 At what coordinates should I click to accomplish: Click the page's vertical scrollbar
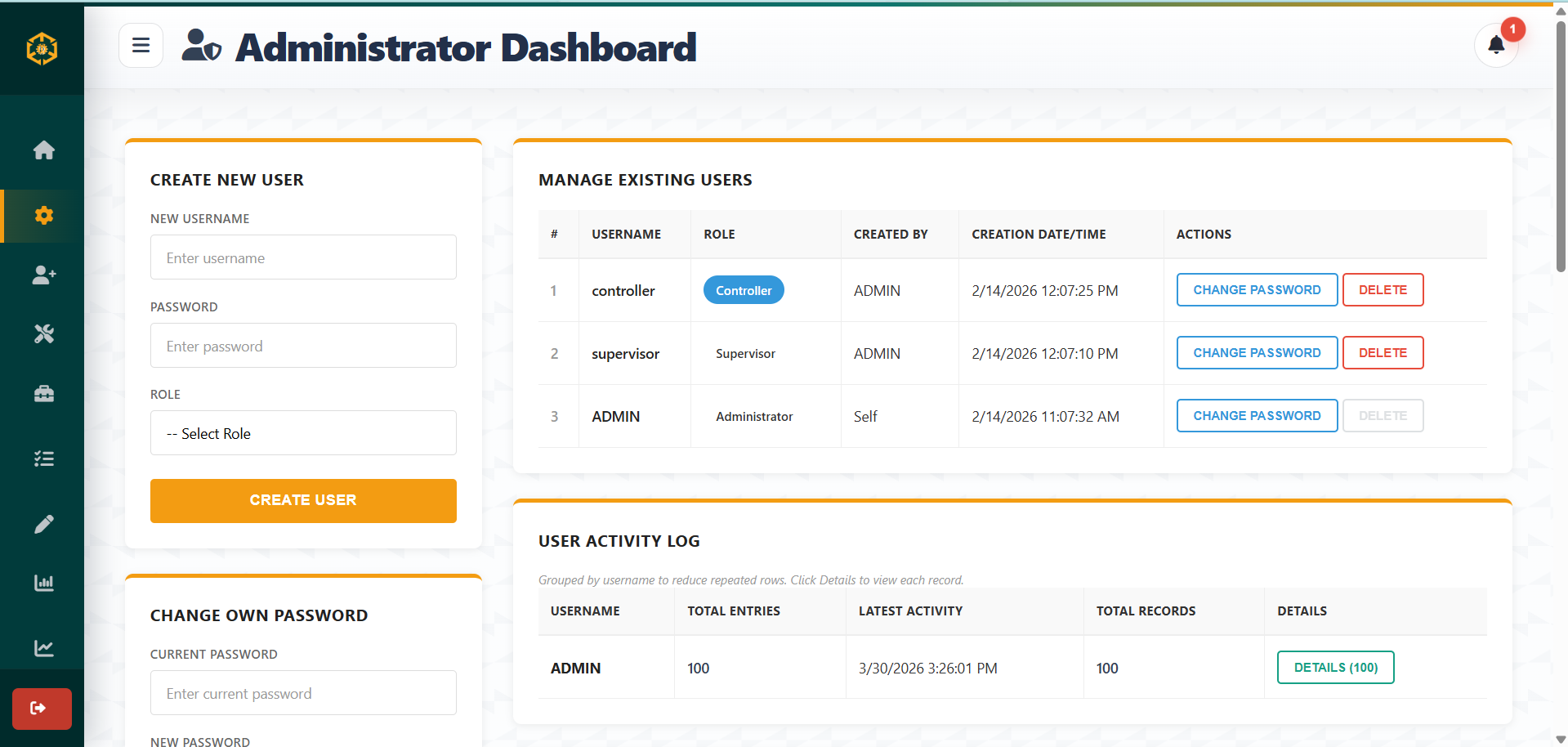[1561, 147]
